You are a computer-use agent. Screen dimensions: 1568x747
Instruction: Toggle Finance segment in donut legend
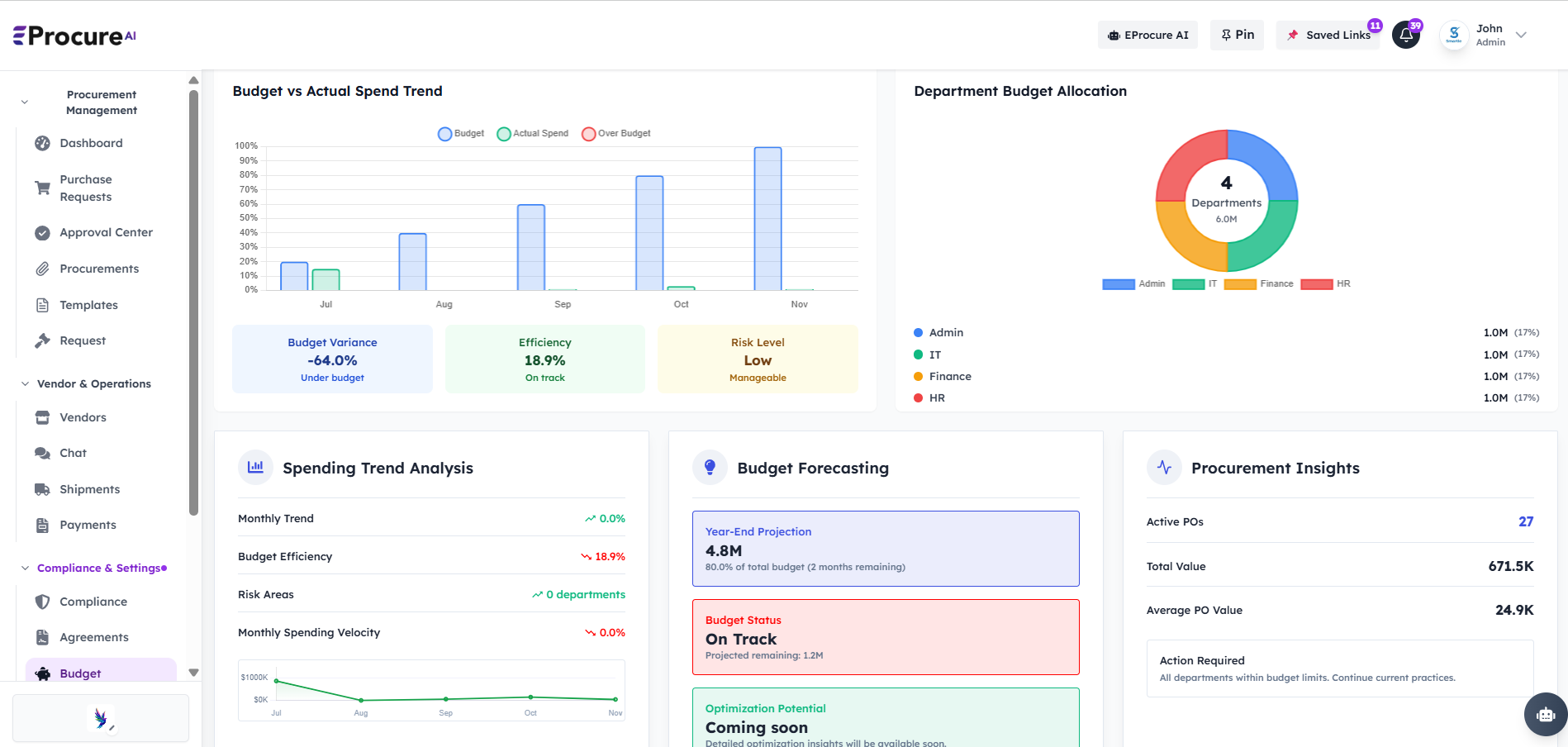click(x=1258, y=284)
